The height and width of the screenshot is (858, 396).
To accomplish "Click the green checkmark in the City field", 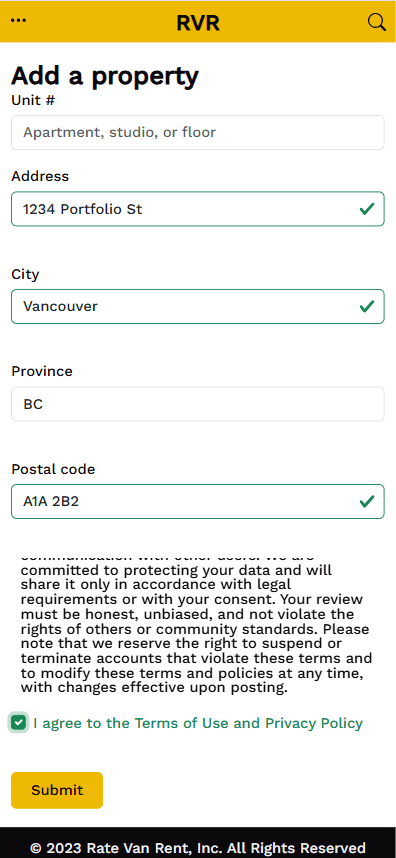I will (367, 306).
